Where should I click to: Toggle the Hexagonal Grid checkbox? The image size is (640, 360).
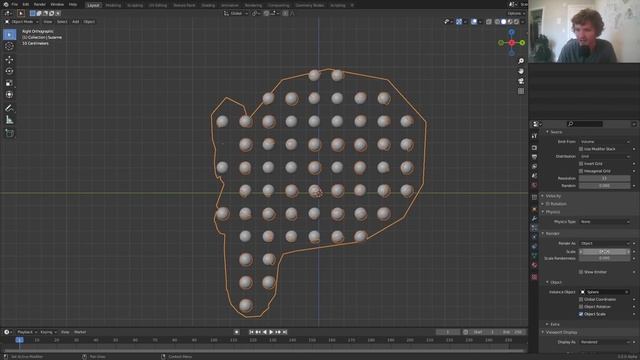tap(581, 171)
